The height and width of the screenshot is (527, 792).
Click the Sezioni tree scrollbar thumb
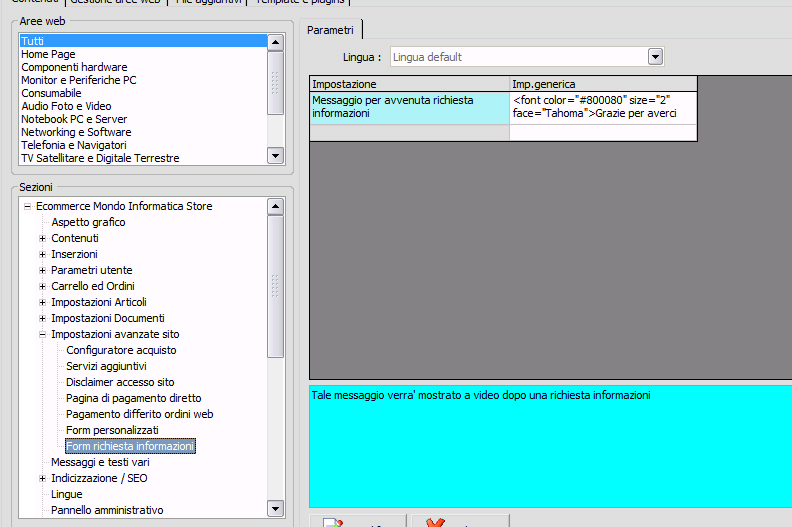pyautogui.click(x=275, y=286)
